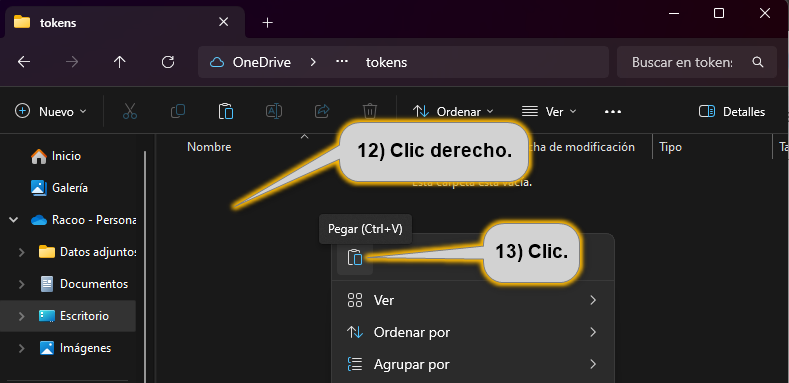
Task: Maximize the File Explorer window
Action: 719,14
